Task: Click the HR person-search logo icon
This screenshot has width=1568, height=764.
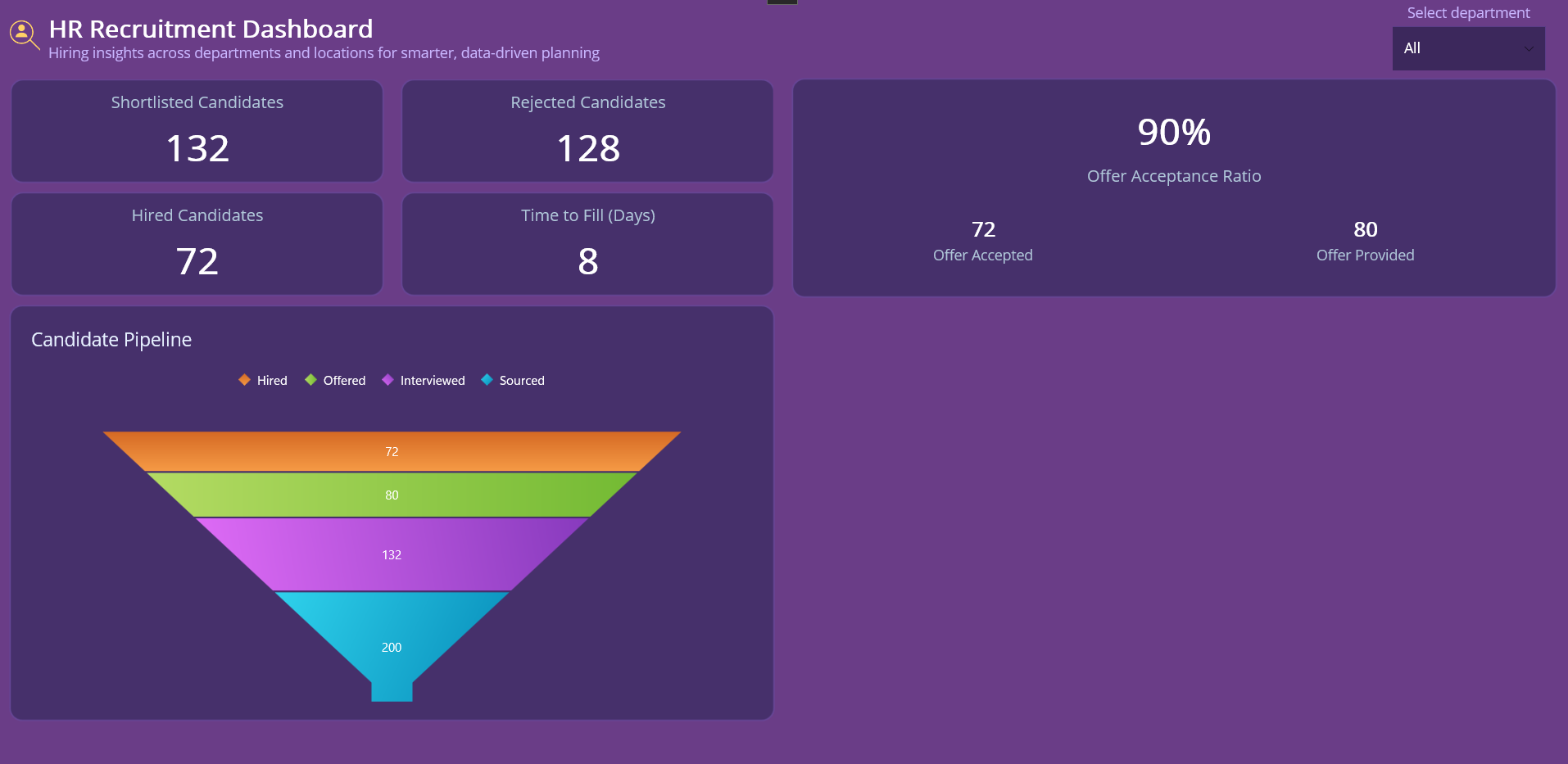Action: 23,34
